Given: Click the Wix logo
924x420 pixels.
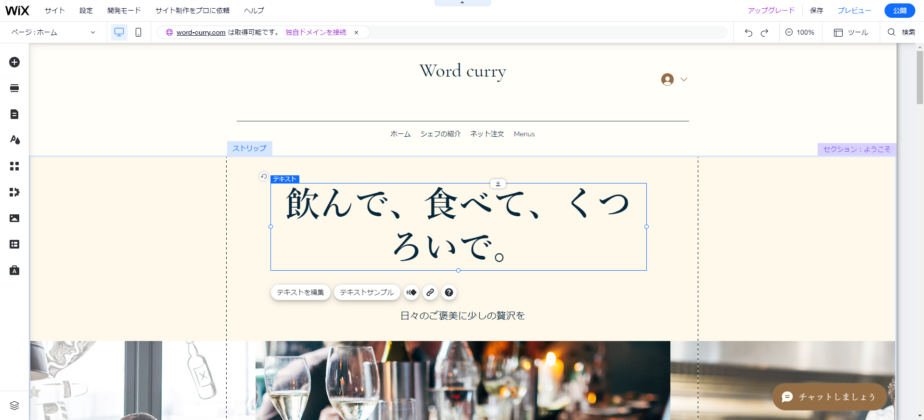Looking at the screenshot, I should point(17,10).
